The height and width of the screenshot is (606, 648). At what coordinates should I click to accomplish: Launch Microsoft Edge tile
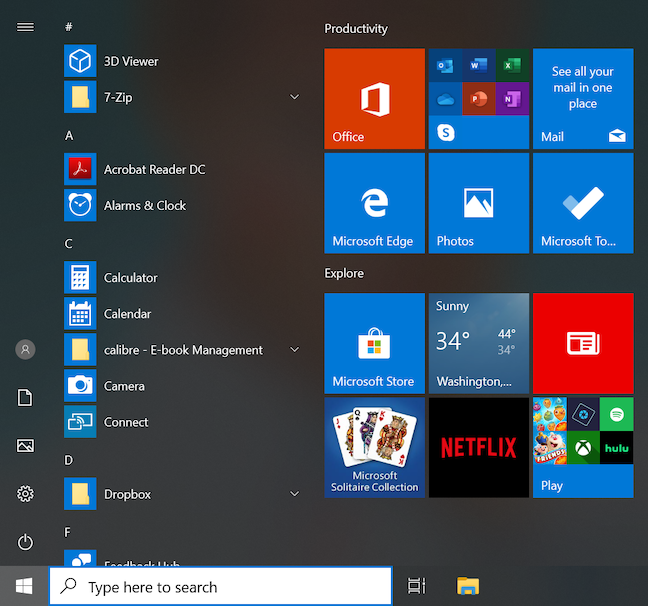coord(374,203)
